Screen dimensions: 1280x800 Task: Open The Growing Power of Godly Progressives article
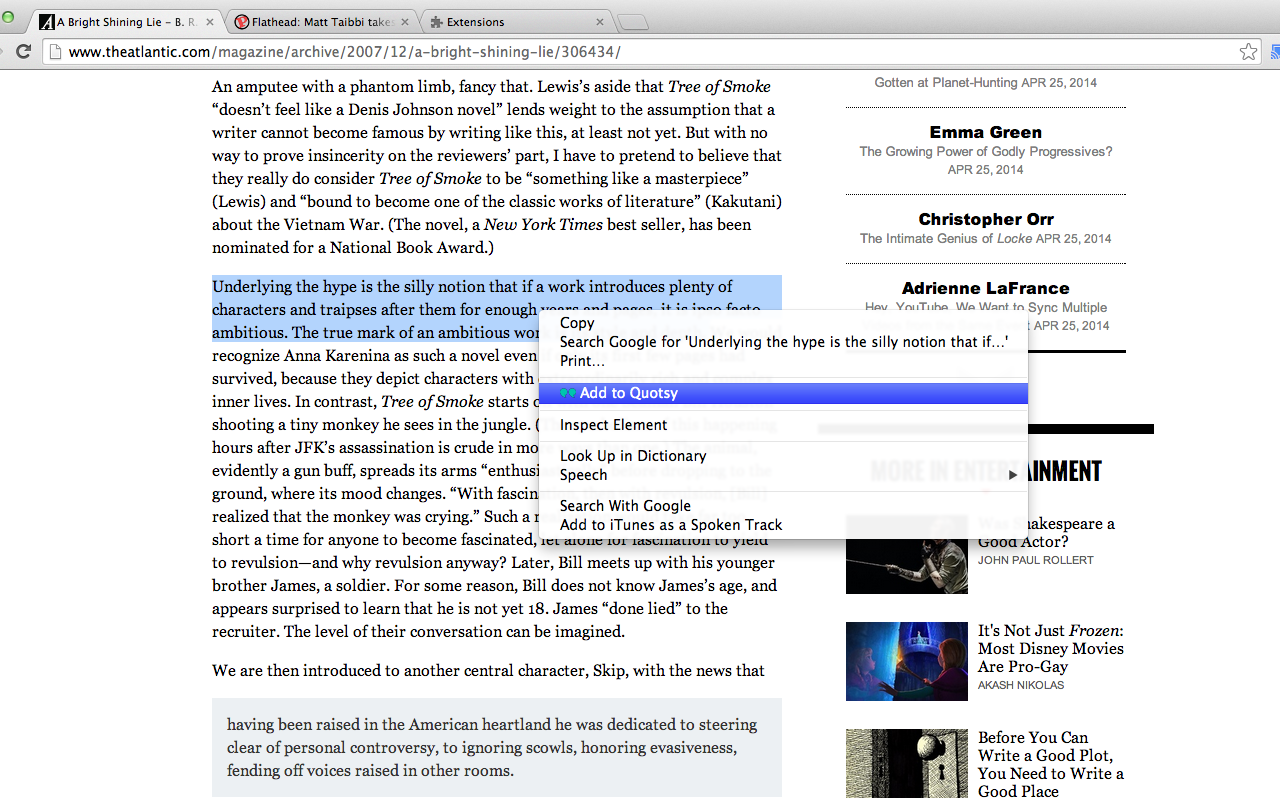[985, 152]
